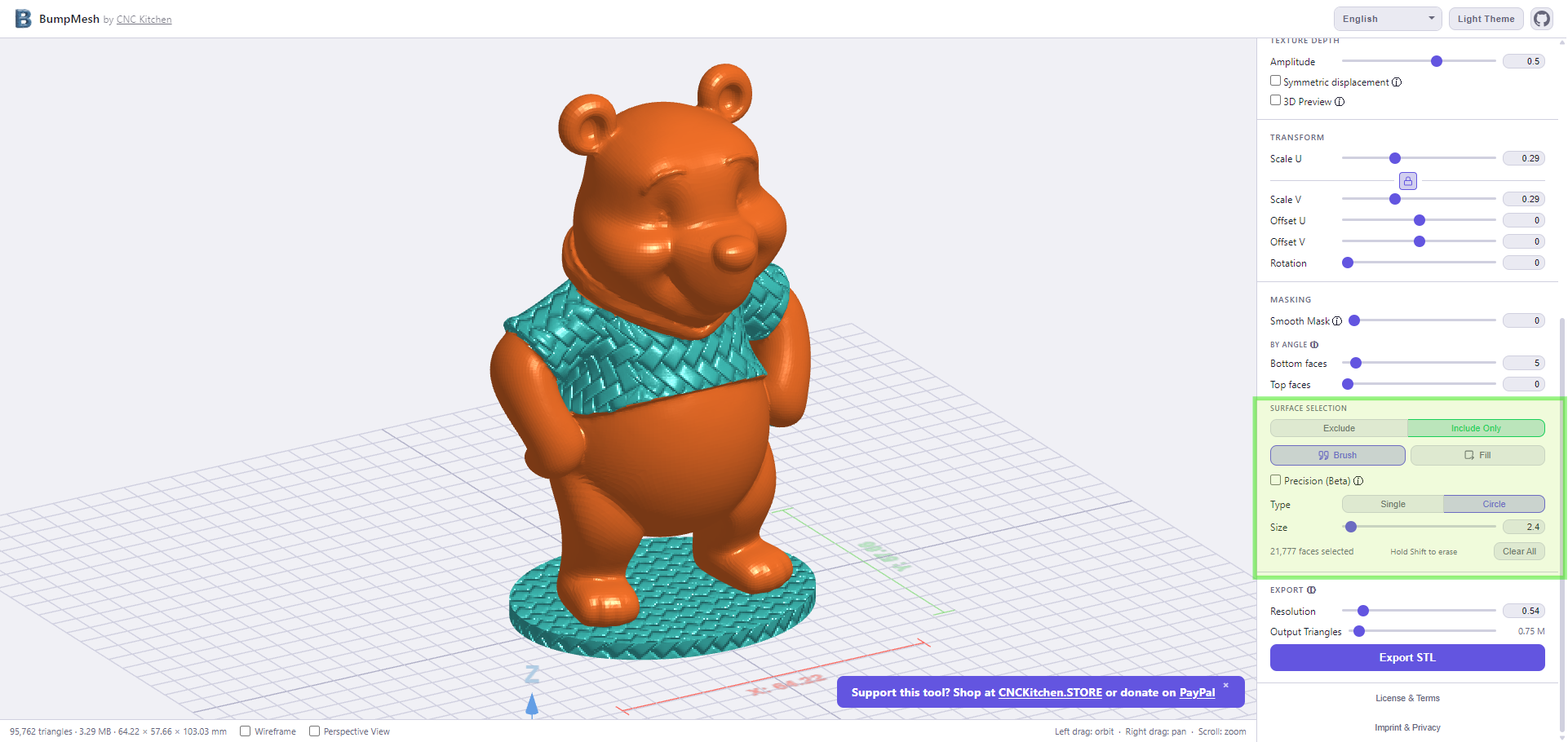This screenshot has height=742, width=1568.
Task: Click the Smooth Mask info icon
Action: [x=1337, y=321]
